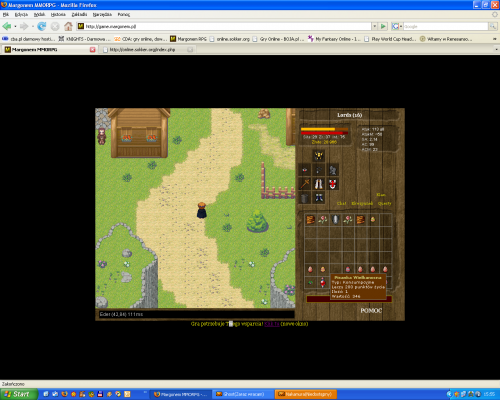This screenshot has width=500, height=400.
Task: Open the Margonem RPG bookmark
Action: pos(189,39)
